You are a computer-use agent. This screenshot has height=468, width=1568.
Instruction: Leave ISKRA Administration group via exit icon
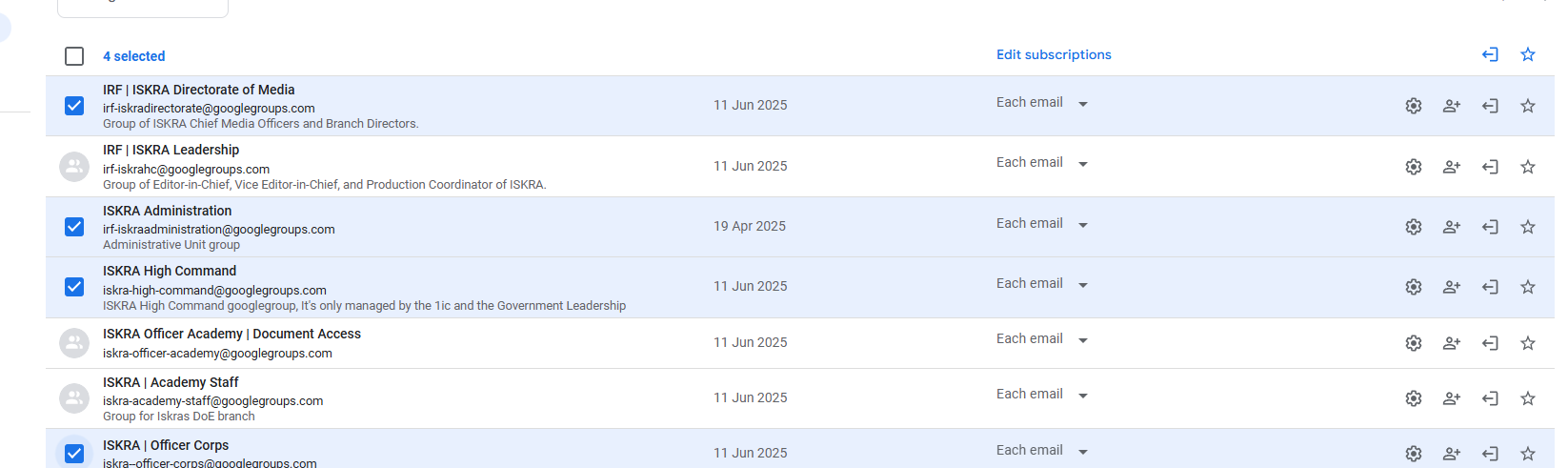[1490, 227]
